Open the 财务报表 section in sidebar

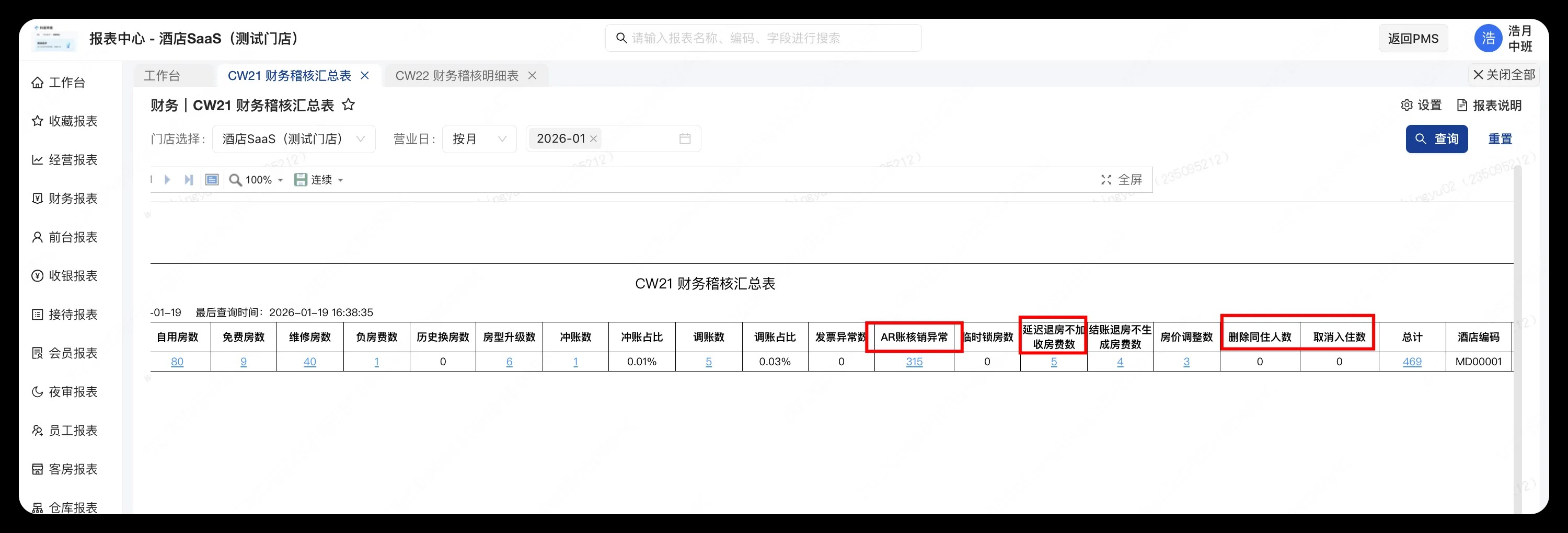[73, 199]
